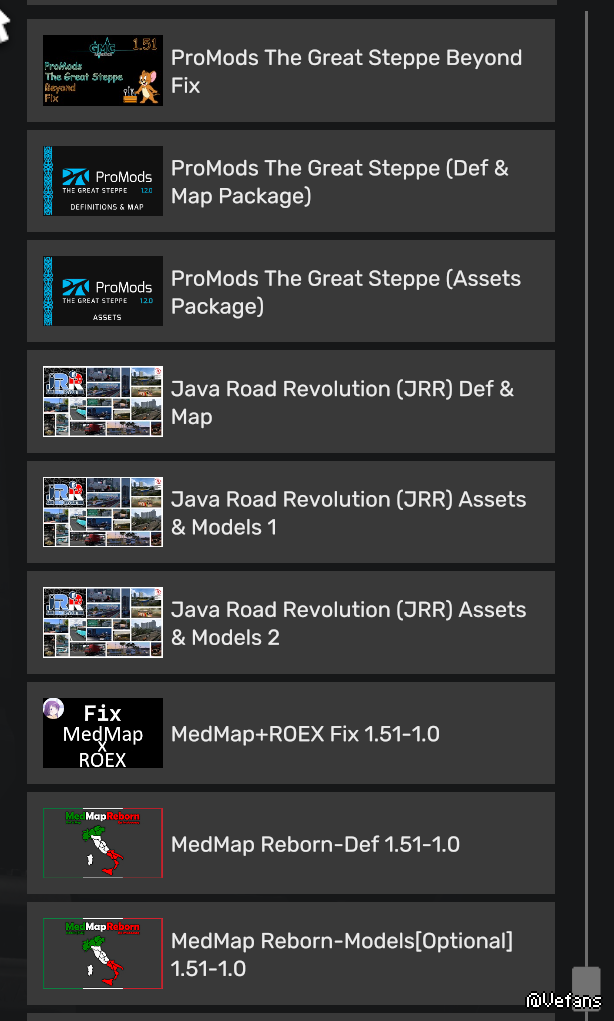This screenshot has height=1021, width=614.
Task: Select the ProMods Def & Map Package thumbnail
Action: coord(102,181)
